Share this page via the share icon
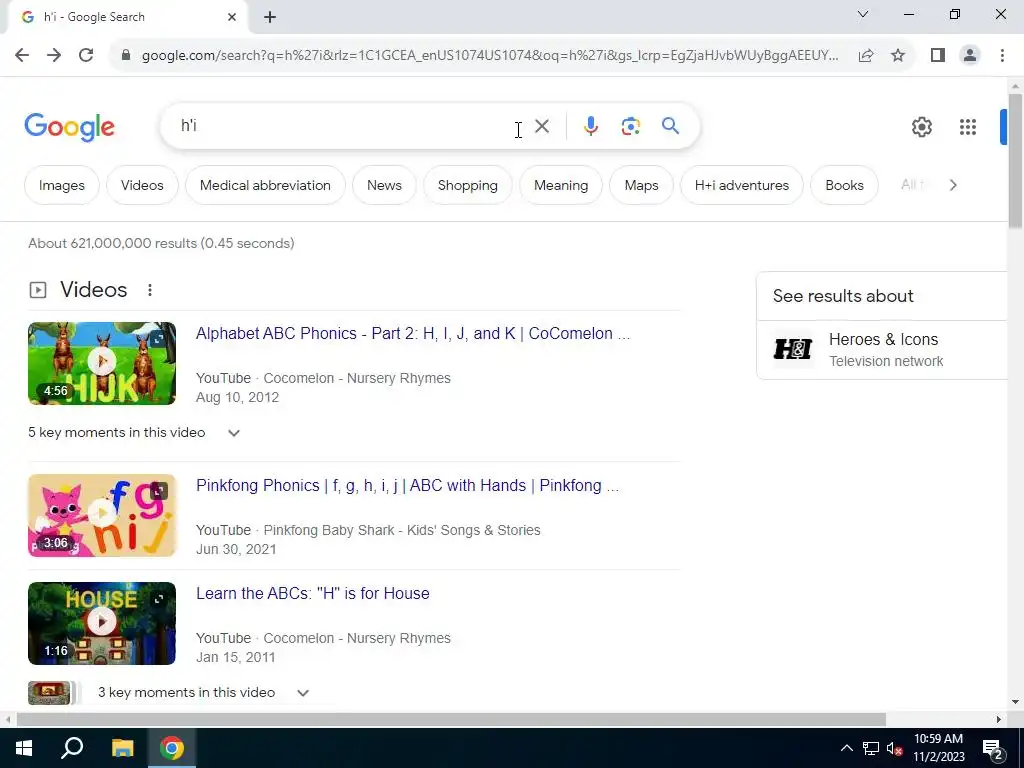1024x768 pixels. pyautogui.click(x=866, y=56)
